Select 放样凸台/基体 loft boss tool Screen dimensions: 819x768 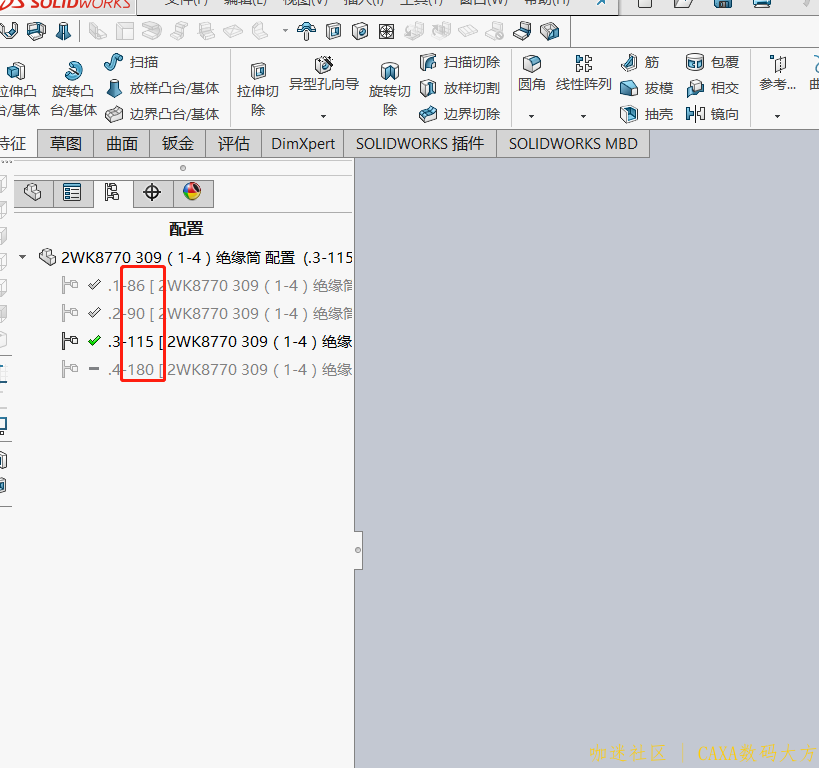pos(162,88)
